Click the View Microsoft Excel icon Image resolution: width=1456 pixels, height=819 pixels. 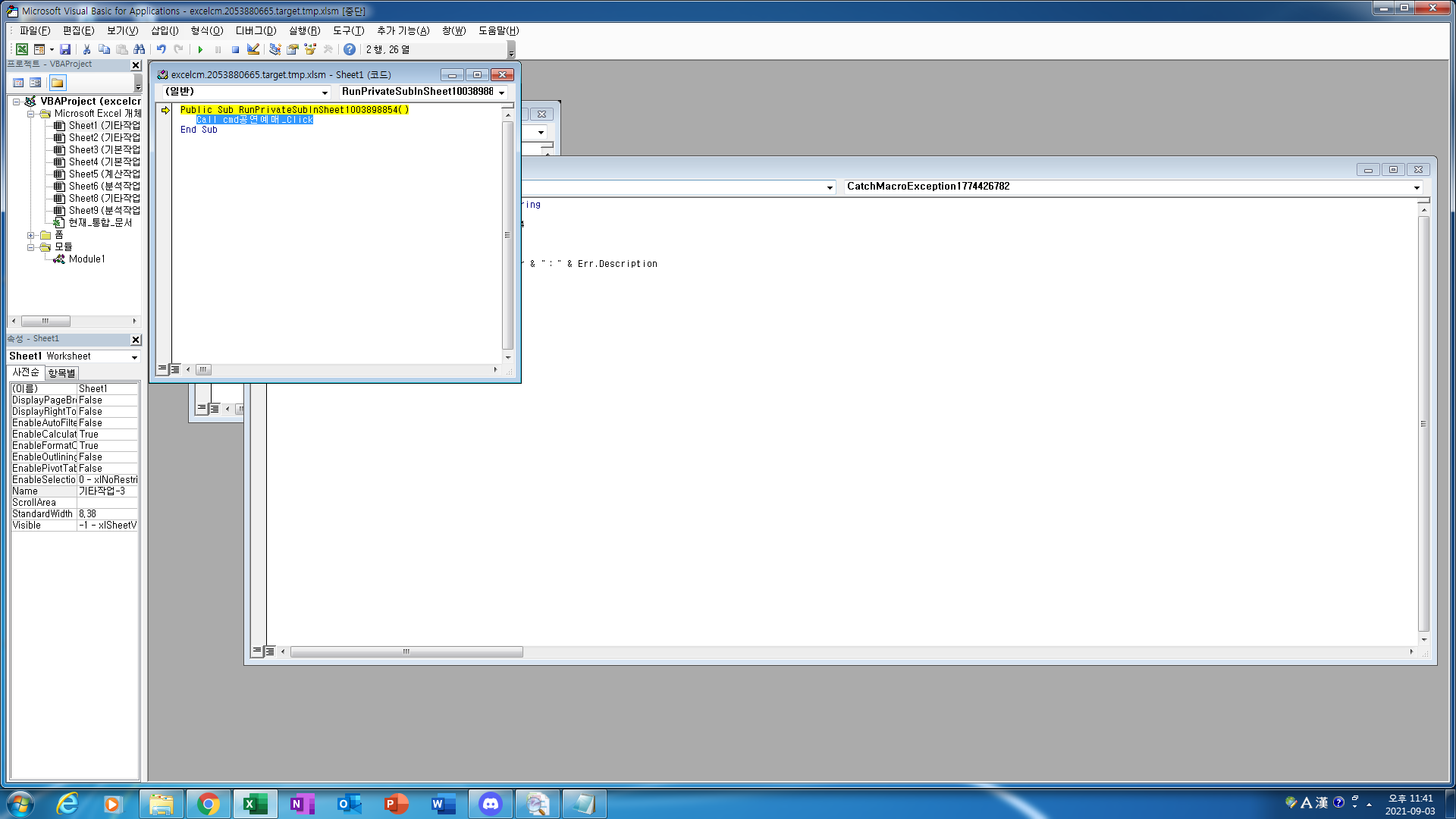coord(22,49)
